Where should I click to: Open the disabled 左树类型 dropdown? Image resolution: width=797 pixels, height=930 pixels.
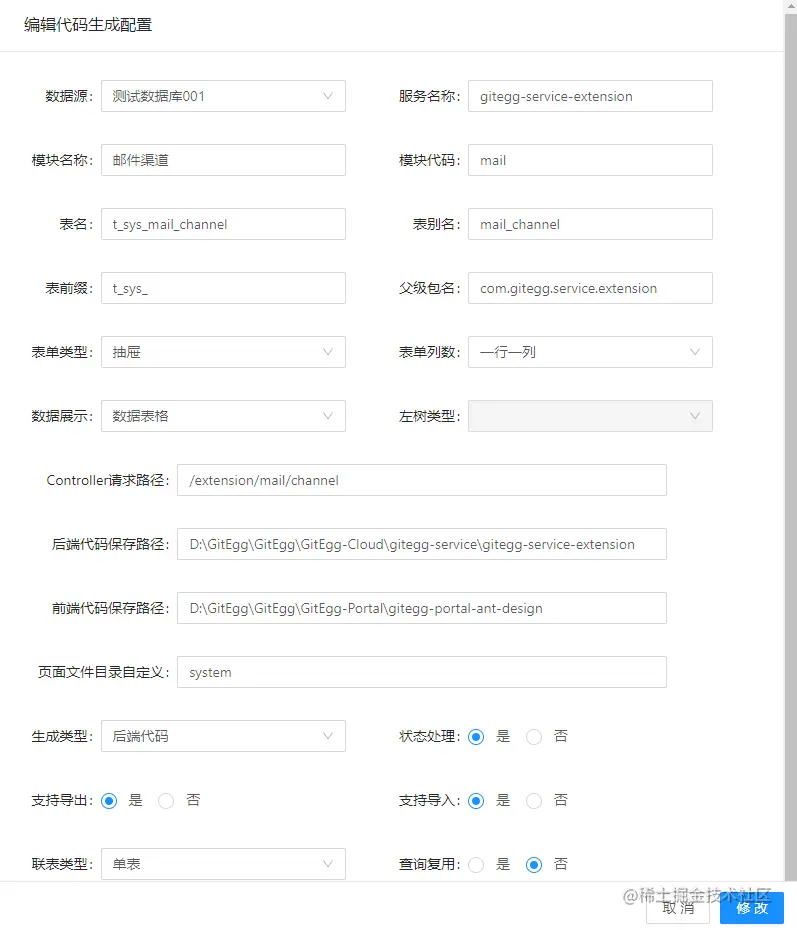click(590, 416)
